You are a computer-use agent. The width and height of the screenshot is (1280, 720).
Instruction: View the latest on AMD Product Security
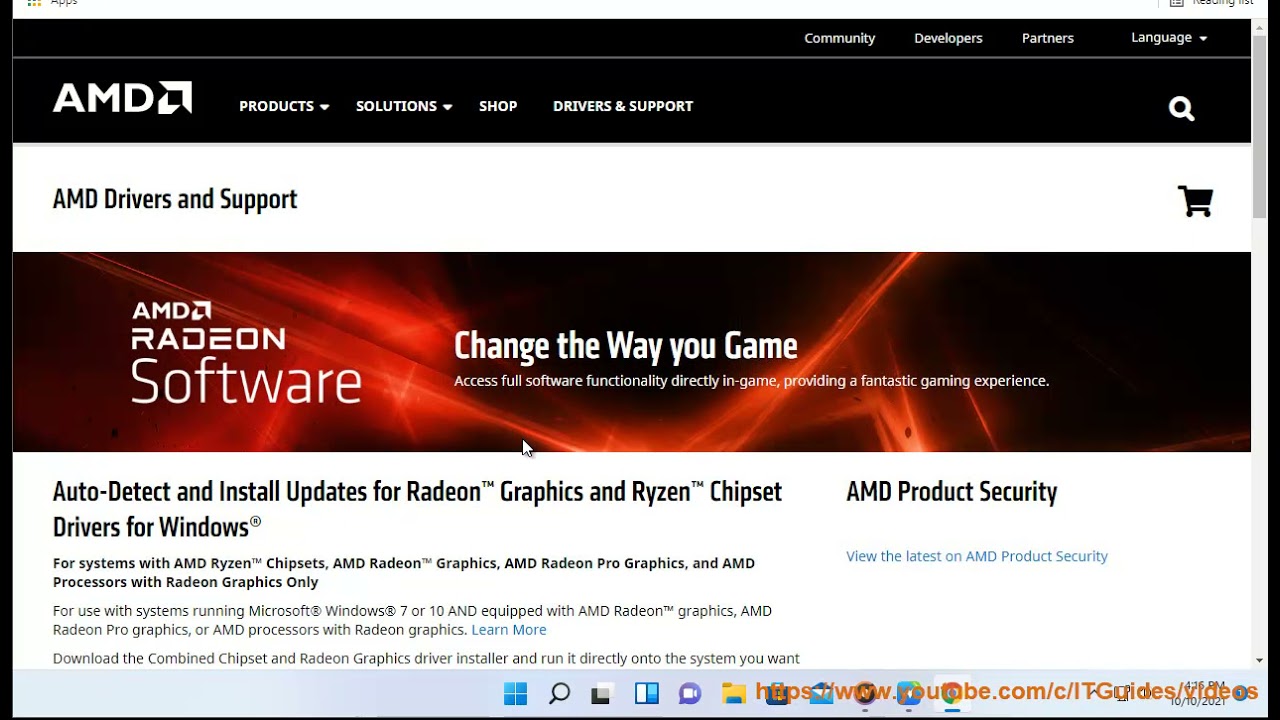tap(977, 556)
